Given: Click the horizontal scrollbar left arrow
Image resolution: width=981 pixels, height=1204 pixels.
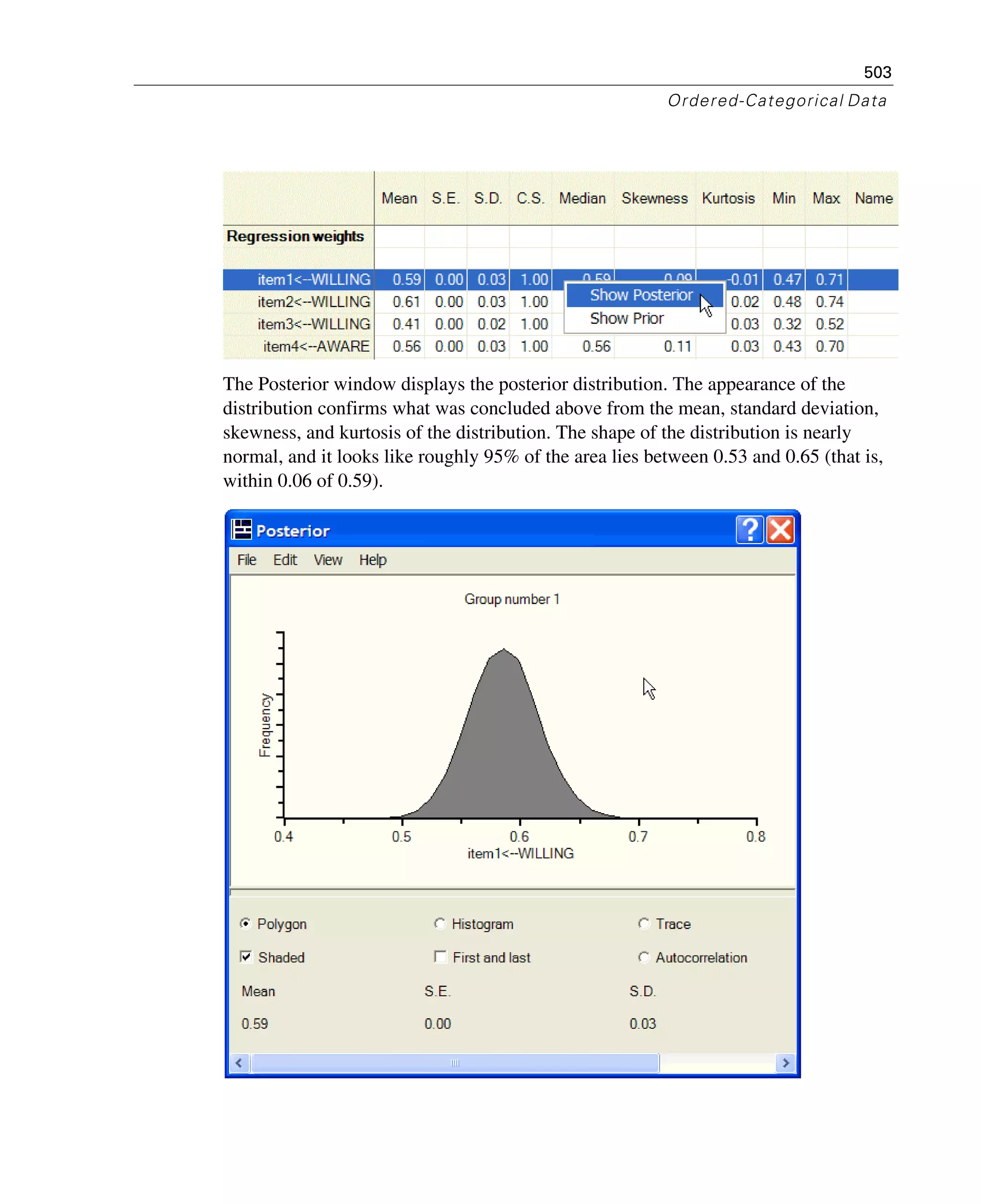Looking at the screenshot, I should click(x=239, y=1063).
